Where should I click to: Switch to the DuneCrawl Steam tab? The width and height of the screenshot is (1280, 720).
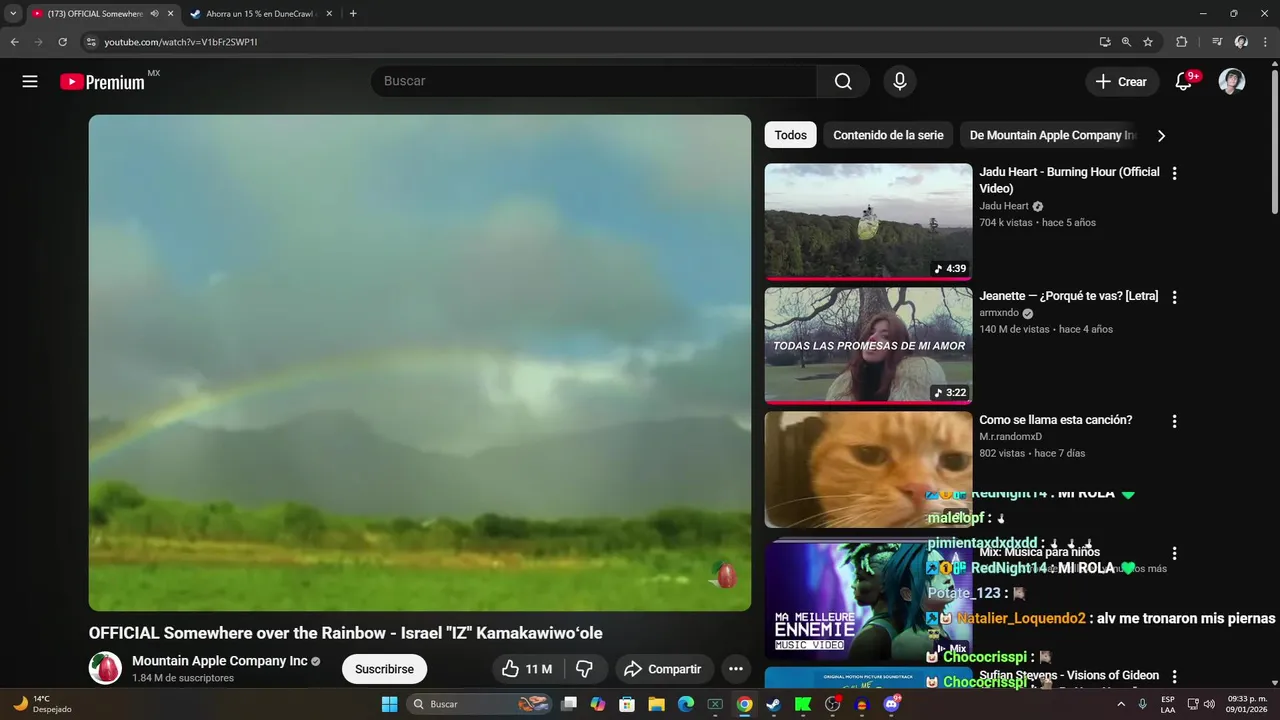point(262,14)
